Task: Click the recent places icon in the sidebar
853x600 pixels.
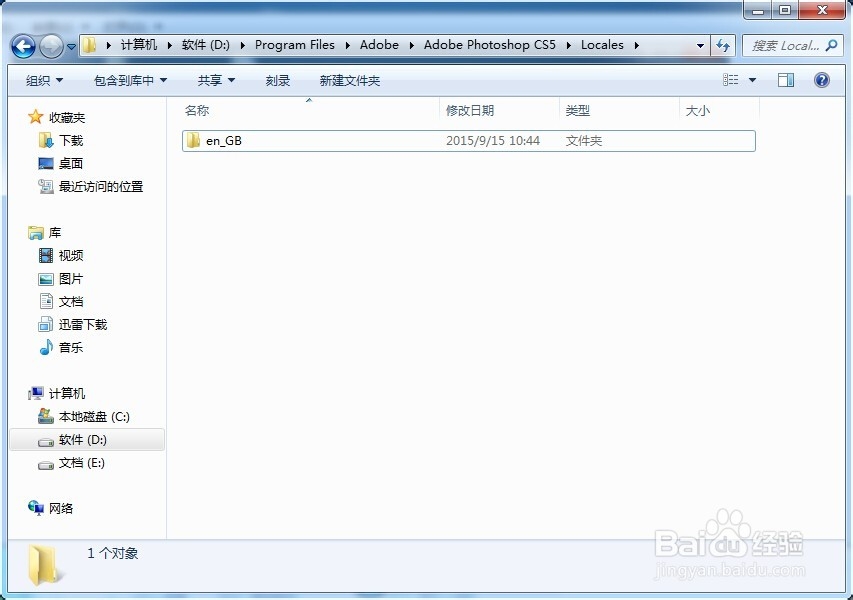Action: click(46, 187)
